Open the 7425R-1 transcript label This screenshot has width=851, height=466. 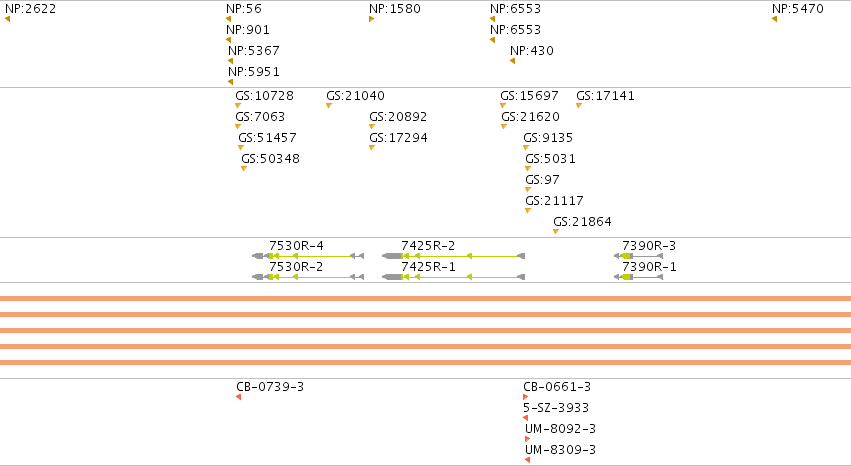tap(428, 267)
